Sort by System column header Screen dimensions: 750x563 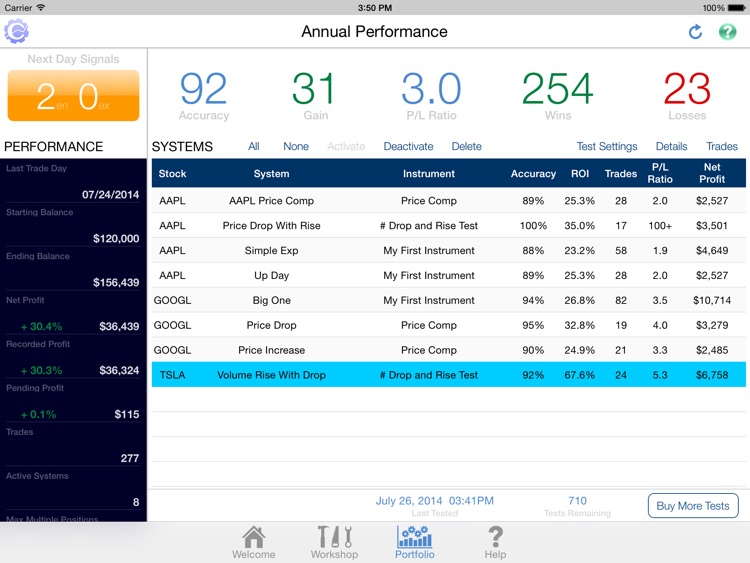[x=271, y=174]
